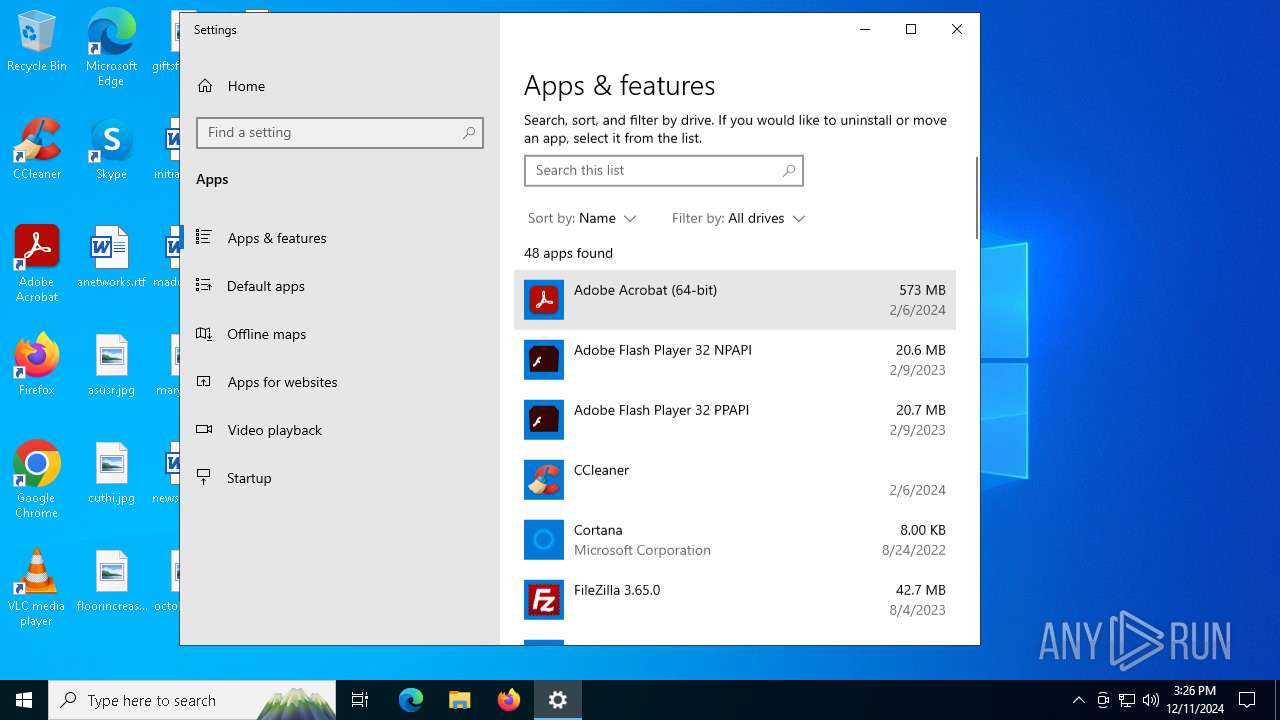Image resolution: width=1280 pixels, height=720 pixels.
Task: Show hidden system tray icons
Action: pyautogui.click(x=1078, y=700)
